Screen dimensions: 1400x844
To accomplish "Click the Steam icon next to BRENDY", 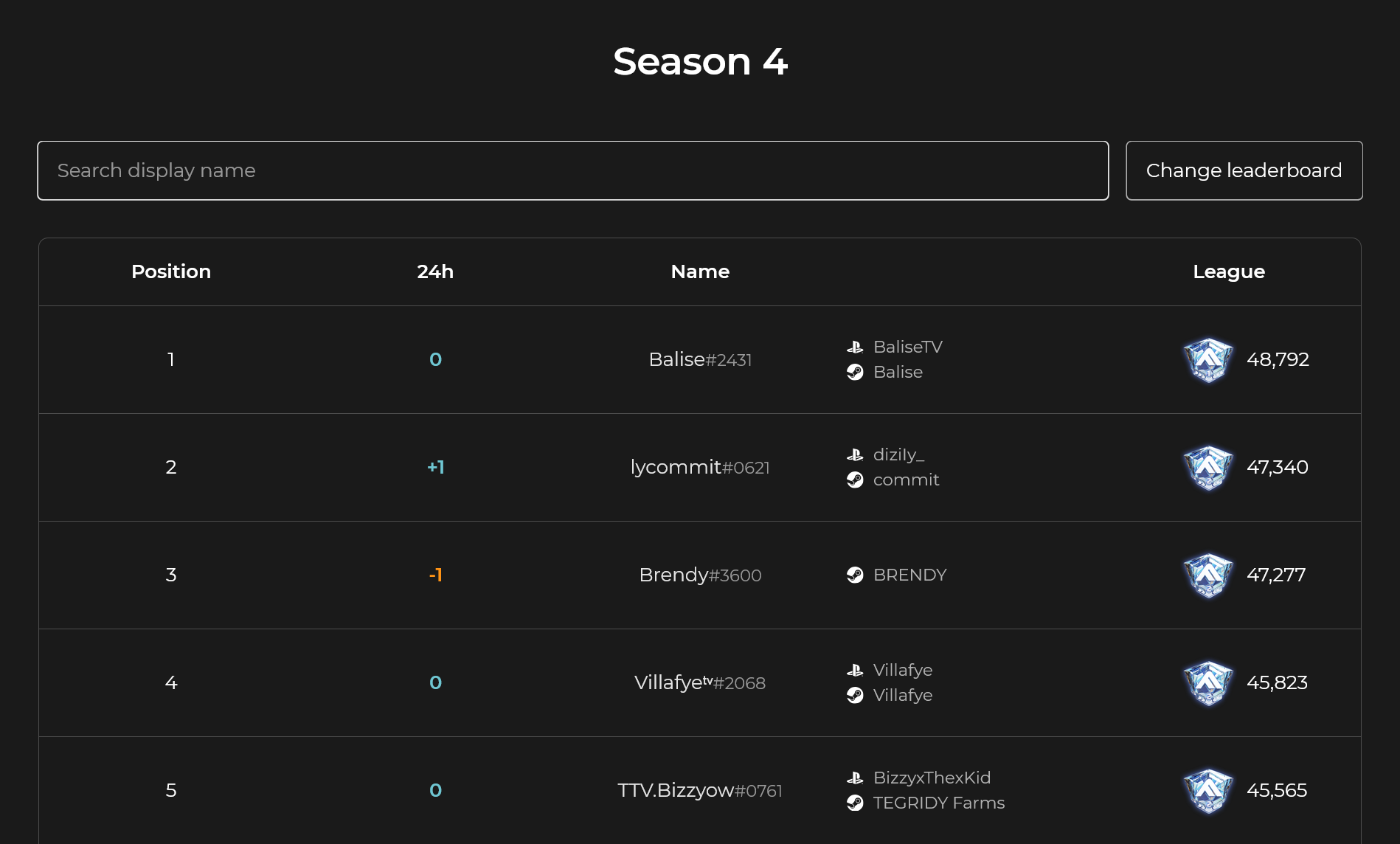I will coord(855,575).
